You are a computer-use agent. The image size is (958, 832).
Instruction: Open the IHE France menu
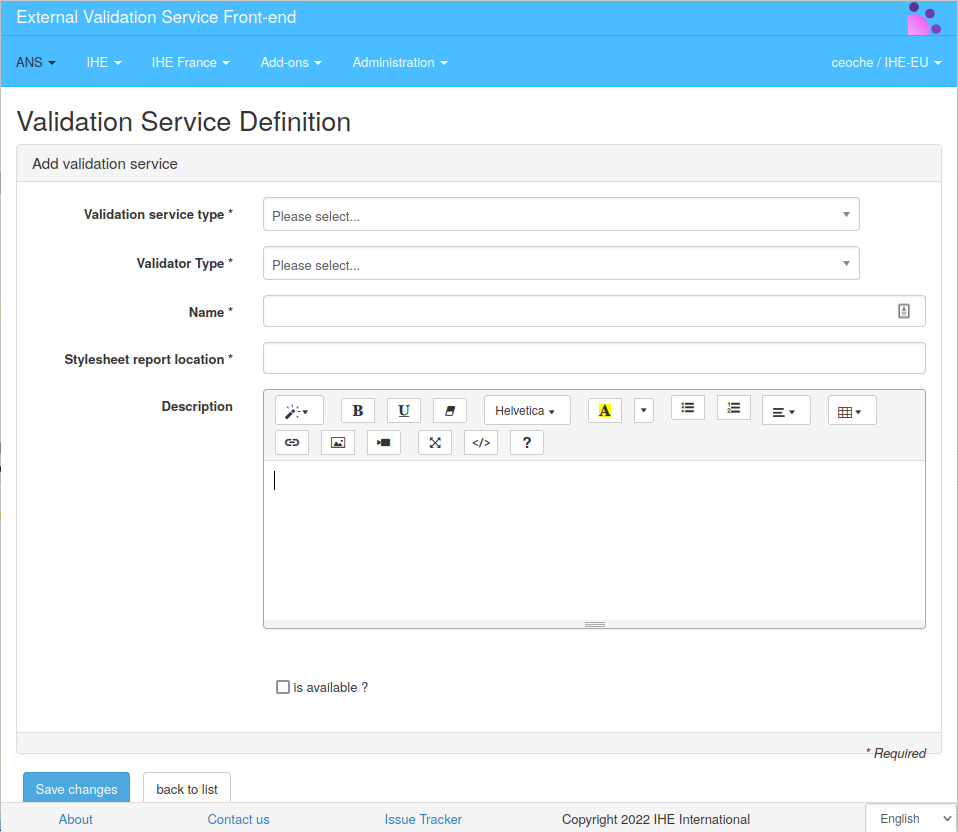190,62
